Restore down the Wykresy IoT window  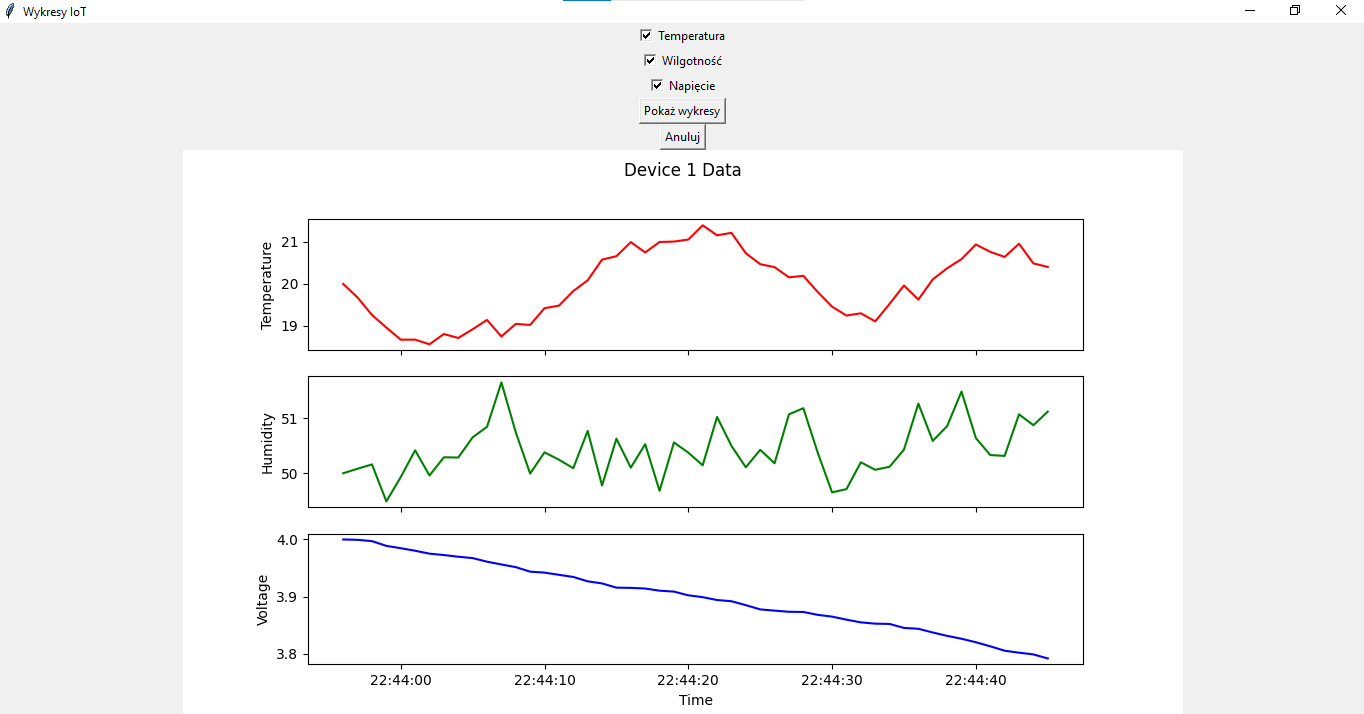(x=1295, y=11)
